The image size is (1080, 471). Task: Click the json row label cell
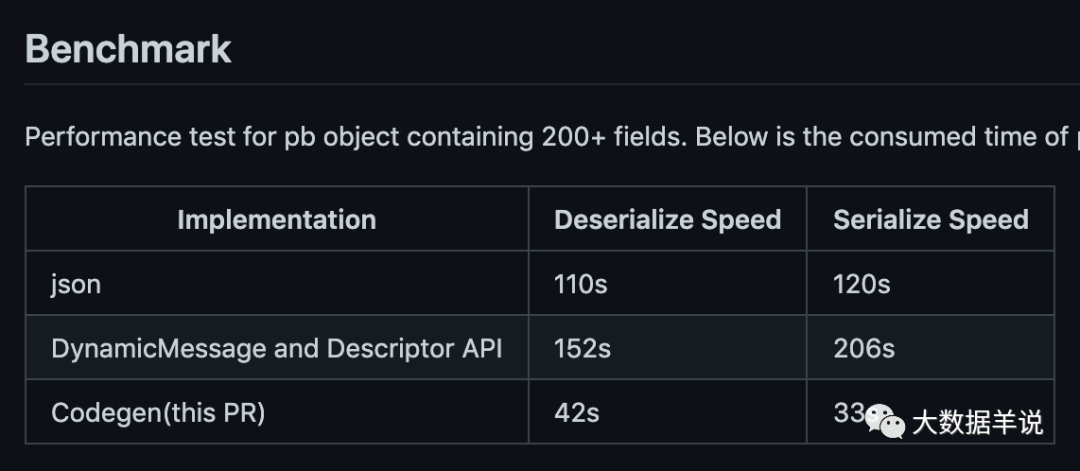tap(76, 284)
